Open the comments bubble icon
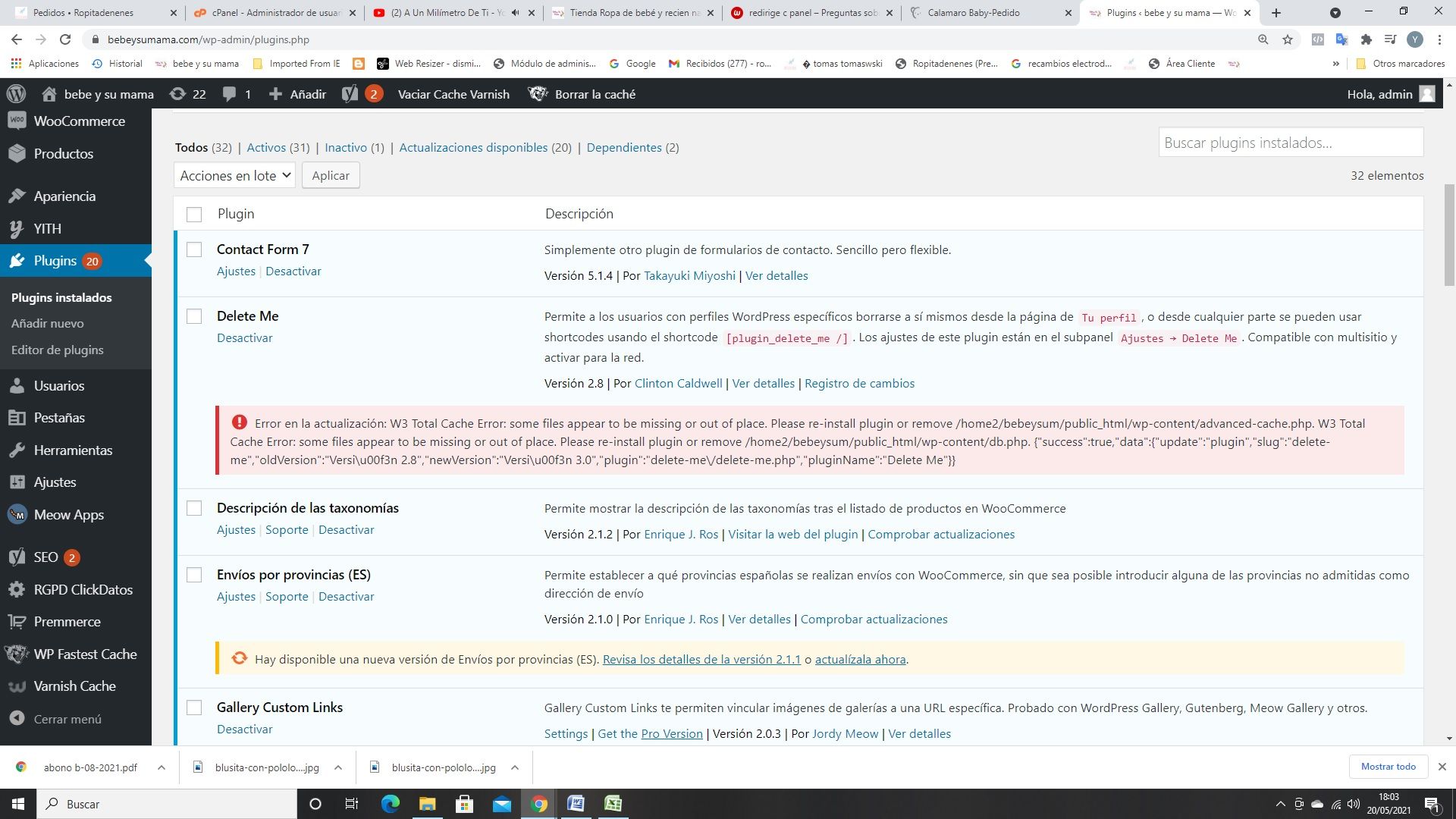Image resolution: width=1456 pixels, height=819 pixels. (x=229, y=94)
